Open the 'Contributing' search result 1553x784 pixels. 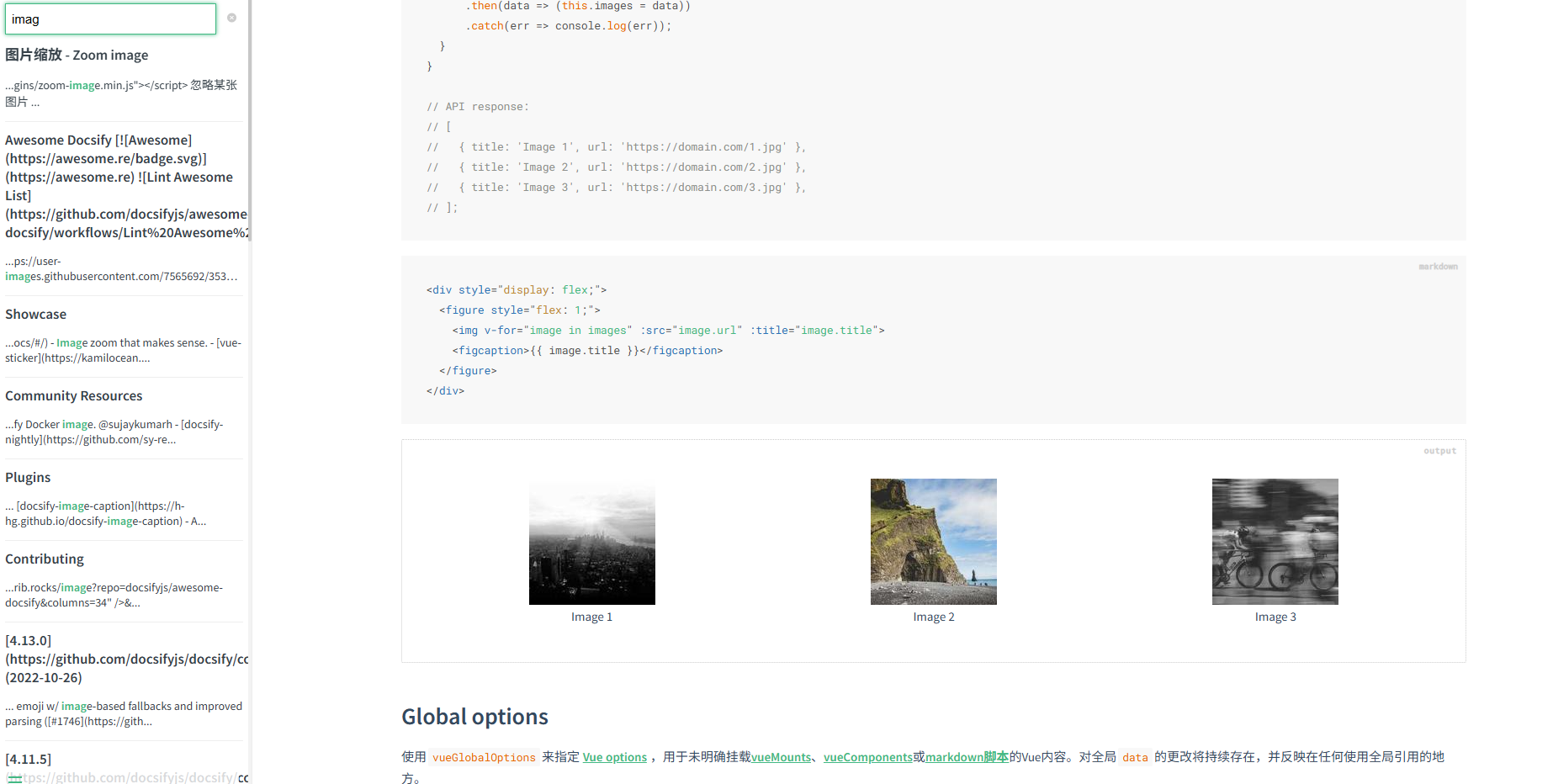[45, 559]
